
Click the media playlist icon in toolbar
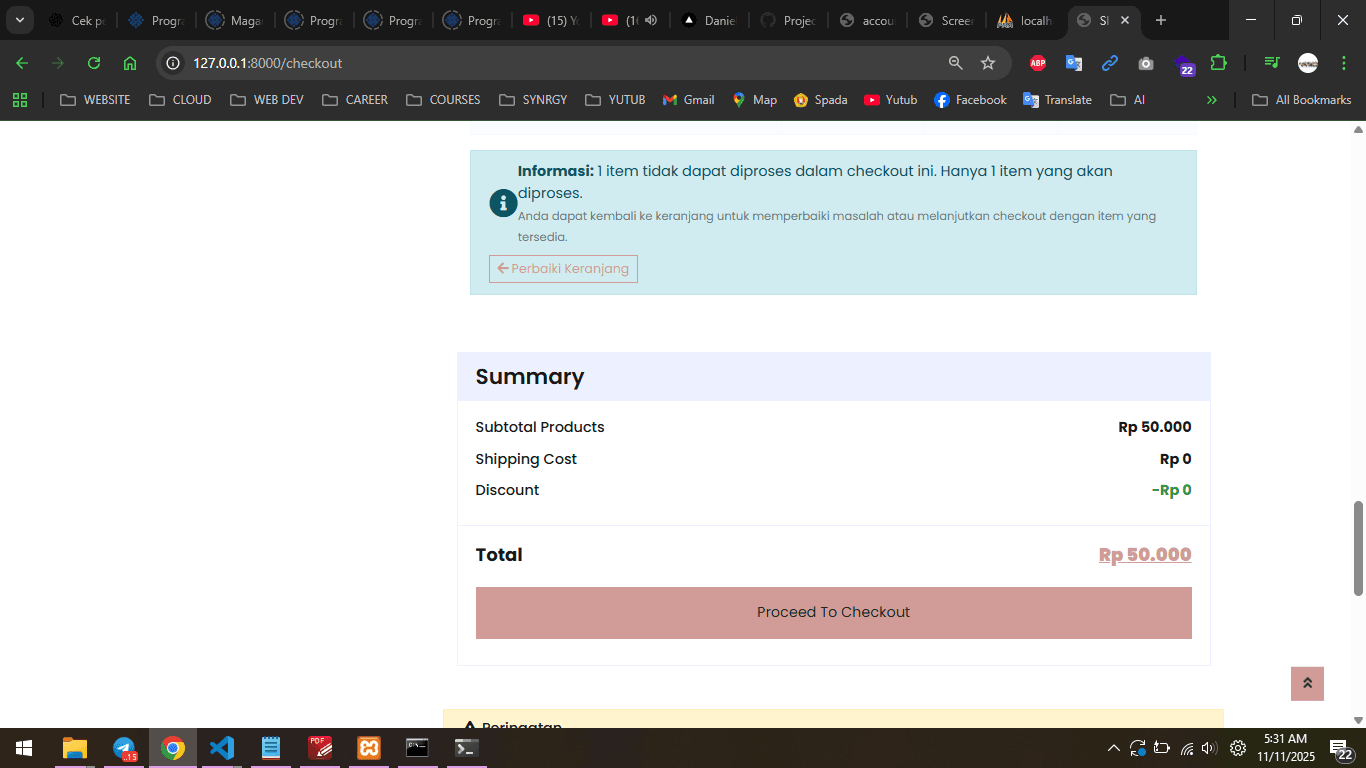pos(1271,62)
